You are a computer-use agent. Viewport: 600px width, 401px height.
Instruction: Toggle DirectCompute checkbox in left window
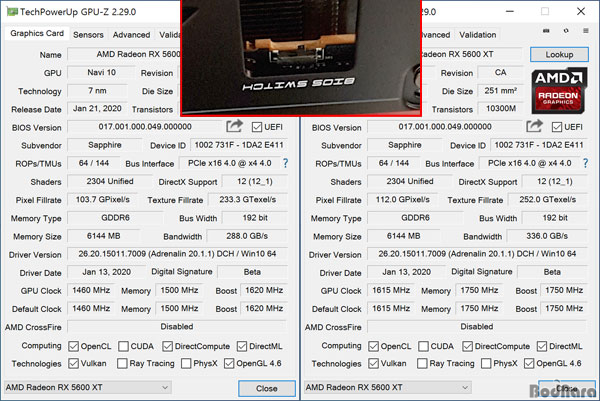point(167,346)
